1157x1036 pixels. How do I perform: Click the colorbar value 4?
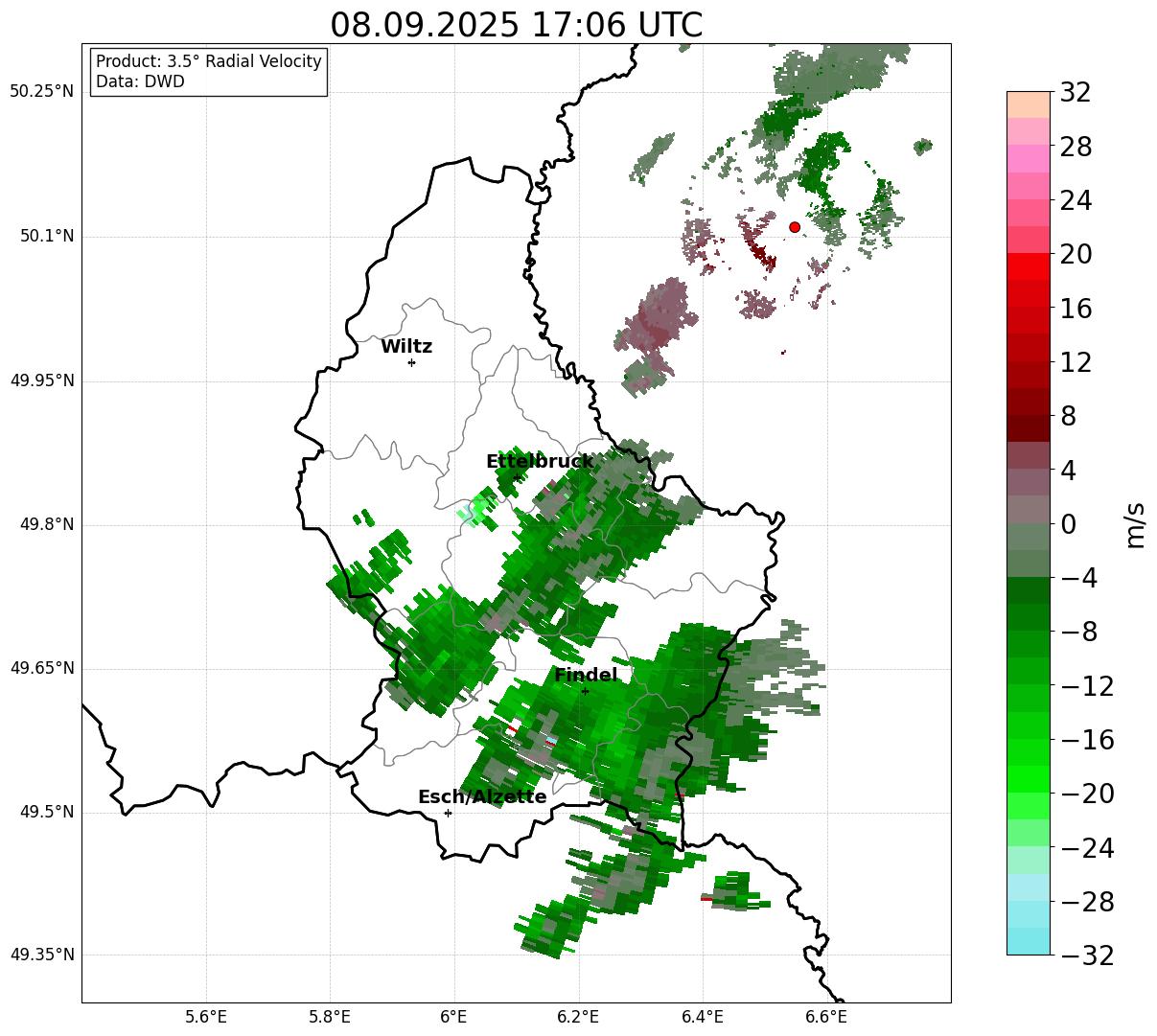pos(1068,472)
